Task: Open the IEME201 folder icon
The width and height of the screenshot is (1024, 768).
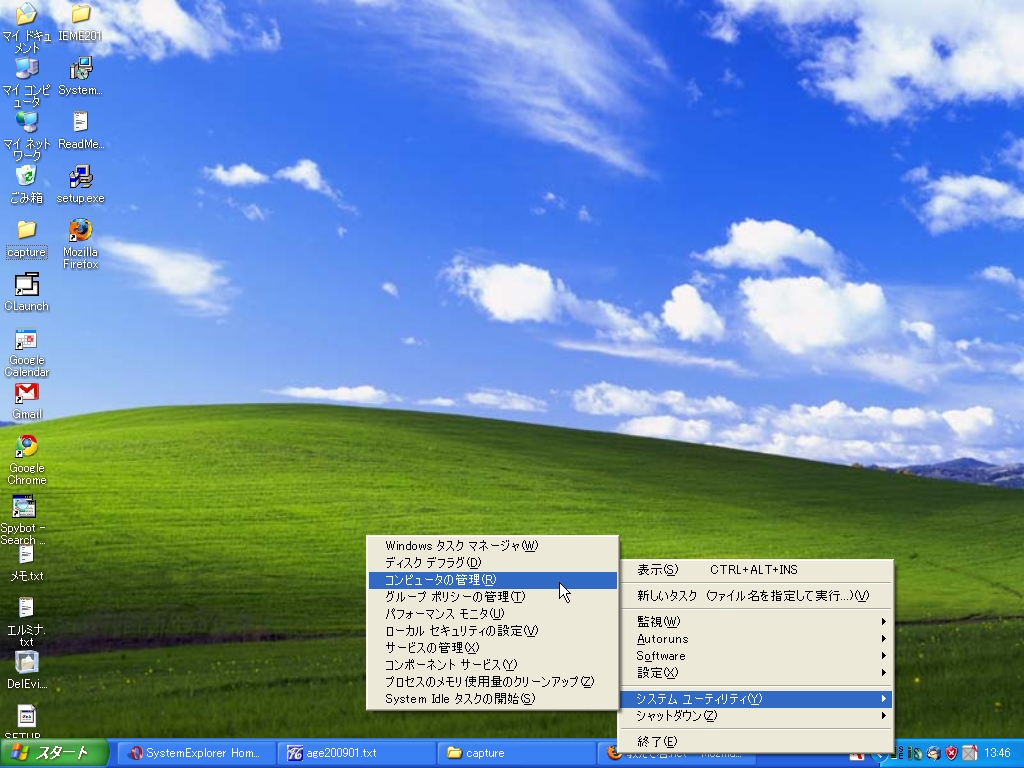Action: tap(80, 22)
